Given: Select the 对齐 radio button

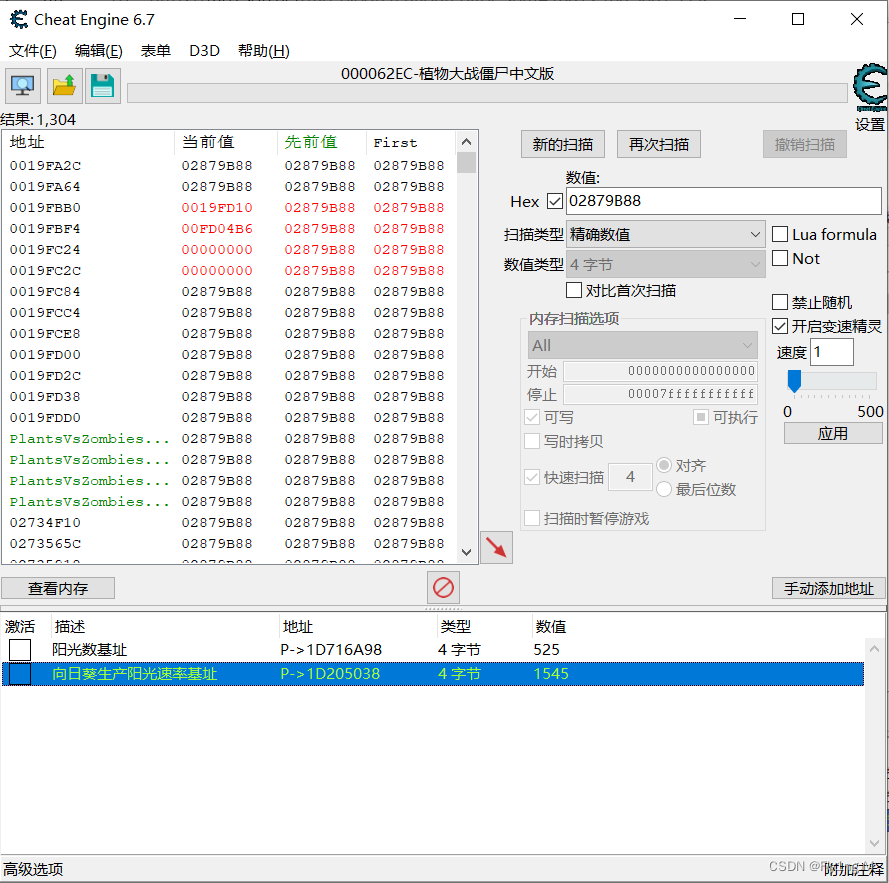Looking at the screenshot, I should [x=664, y=466].
